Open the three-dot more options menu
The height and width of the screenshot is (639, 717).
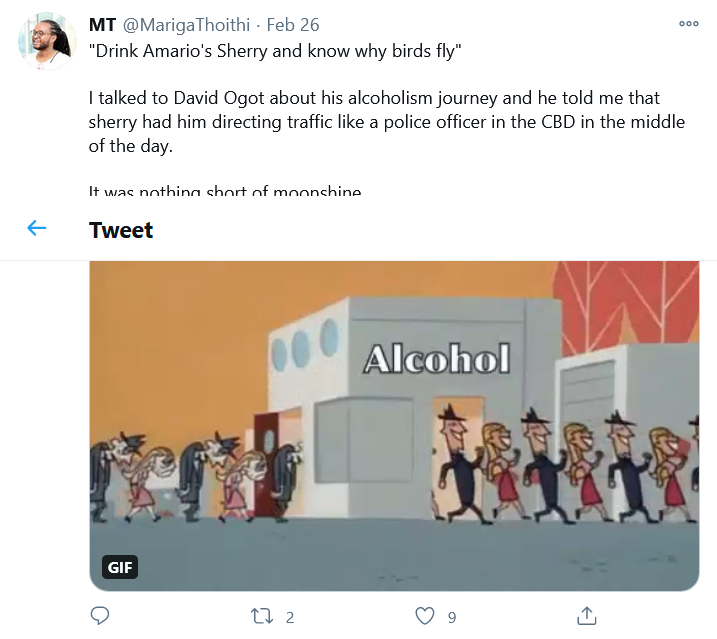pyautogui.click(x=689, y=24)
